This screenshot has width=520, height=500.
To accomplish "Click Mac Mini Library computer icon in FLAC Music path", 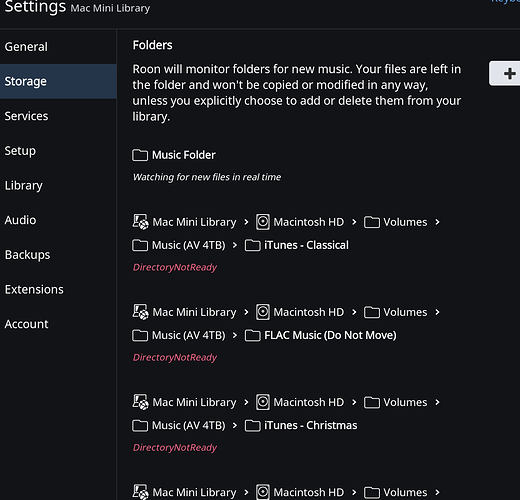I will click(140, 312).
